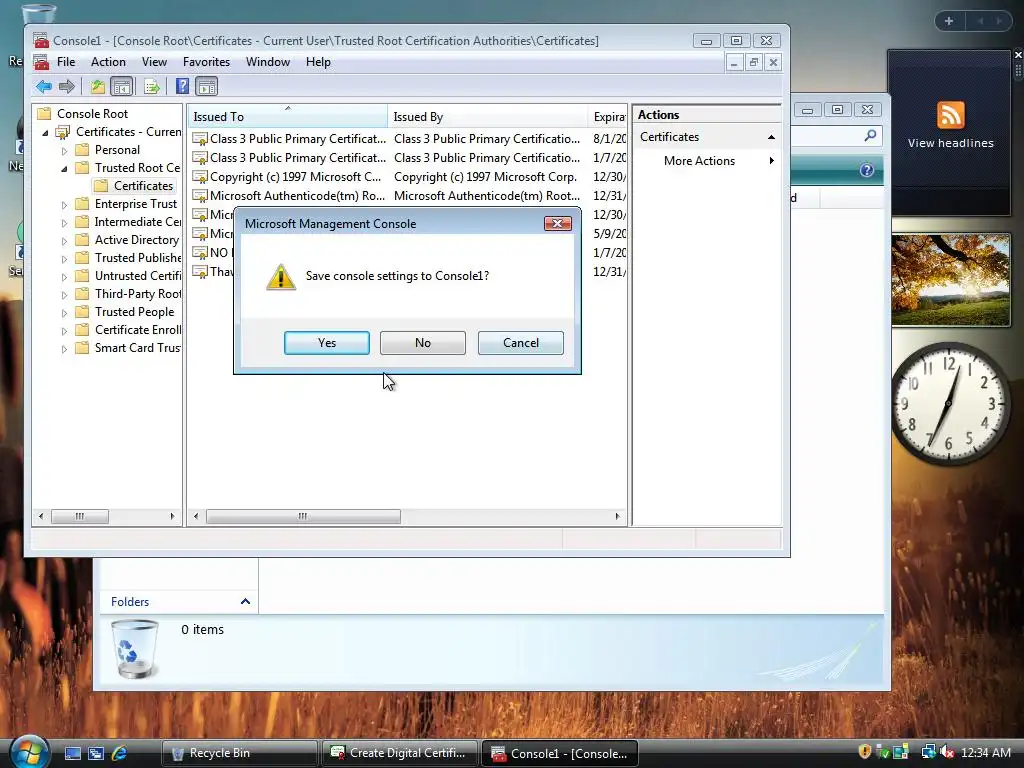Click the Up One Level folder icon
This screenshot has width=1024, height=768.
click(98, 86)
